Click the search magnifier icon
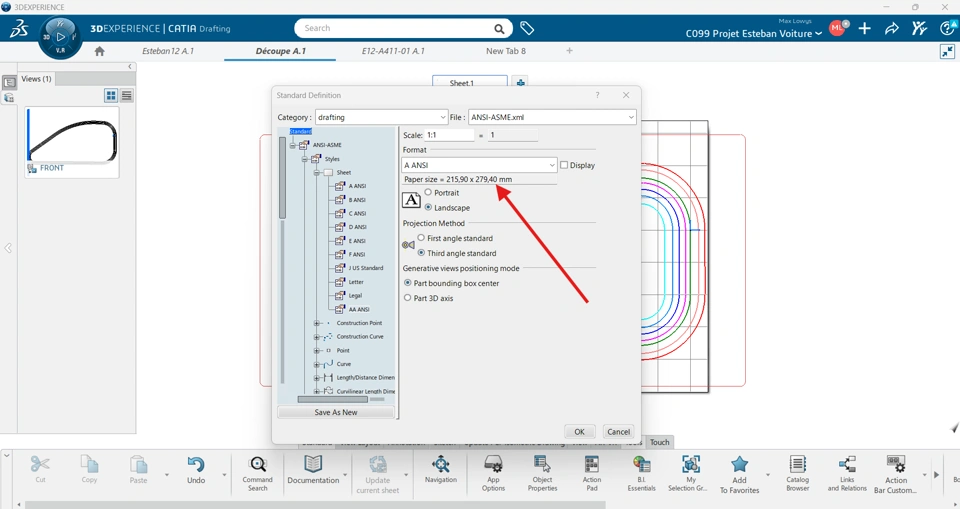The width and height of the screenshot is (960, 509). [x=500, y=29]
